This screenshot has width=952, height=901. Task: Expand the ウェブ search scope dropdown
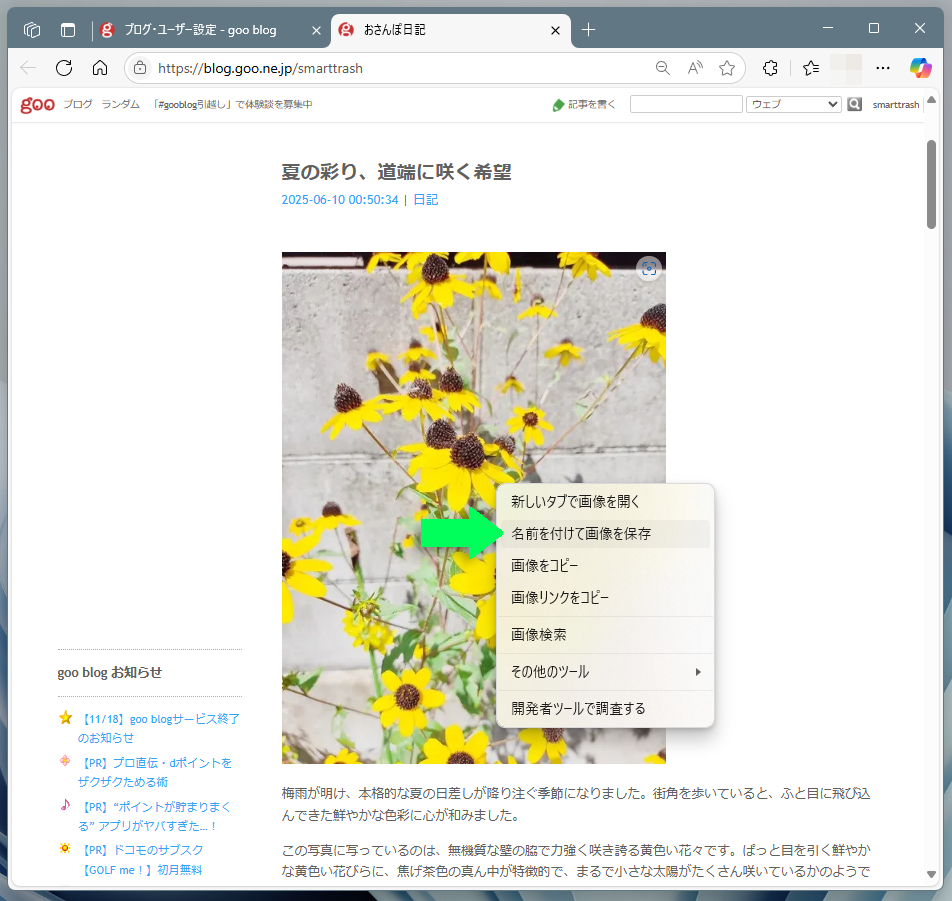click(x=794, y=104)
